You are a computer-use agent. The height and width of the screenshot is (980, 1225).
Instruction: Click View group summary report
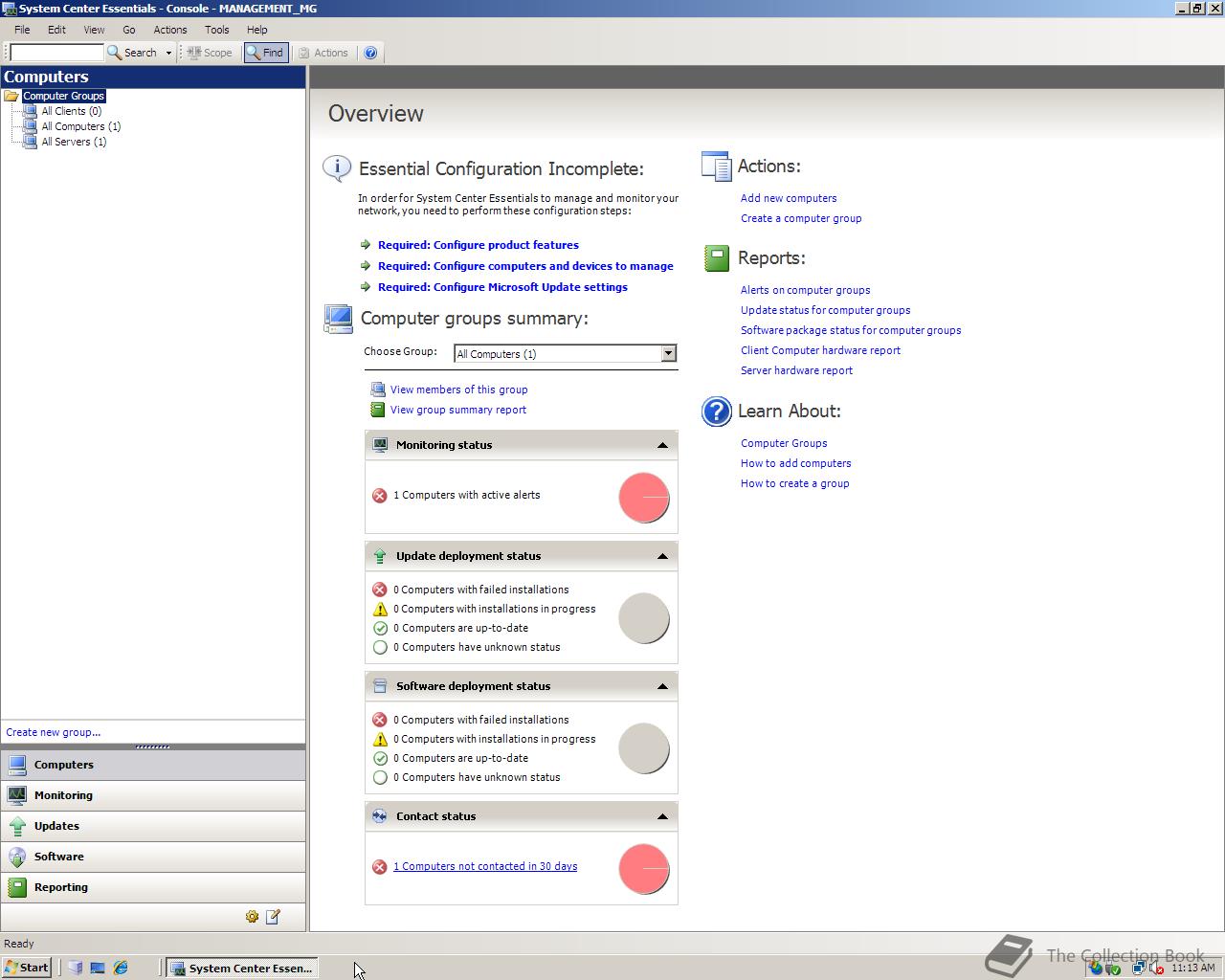(x=457, y=410)
